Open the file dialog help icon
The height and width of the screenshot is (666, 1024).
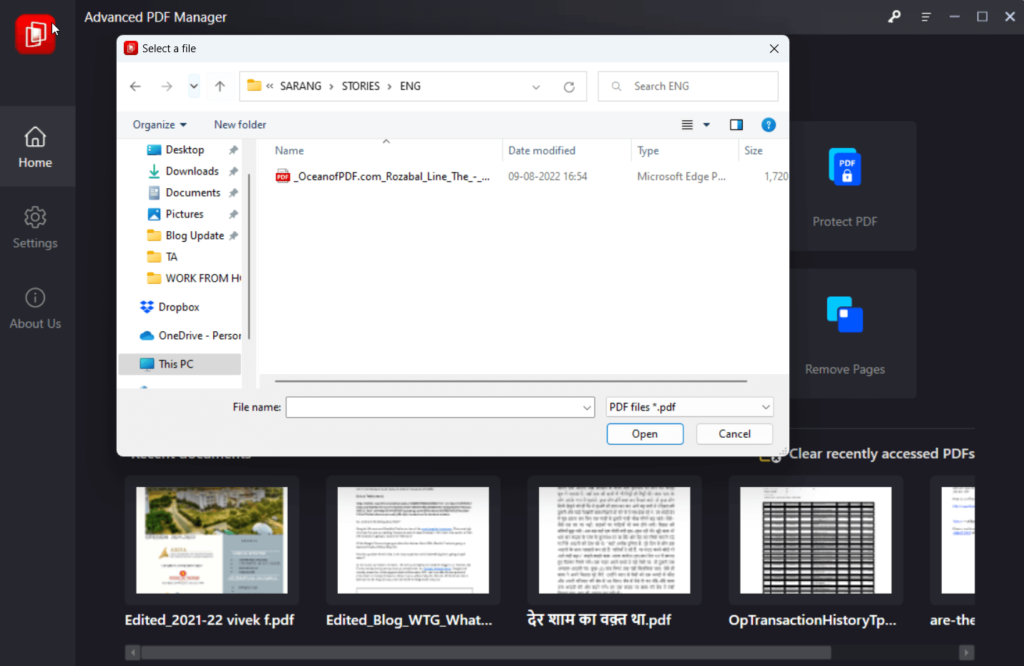pos(768,125)
